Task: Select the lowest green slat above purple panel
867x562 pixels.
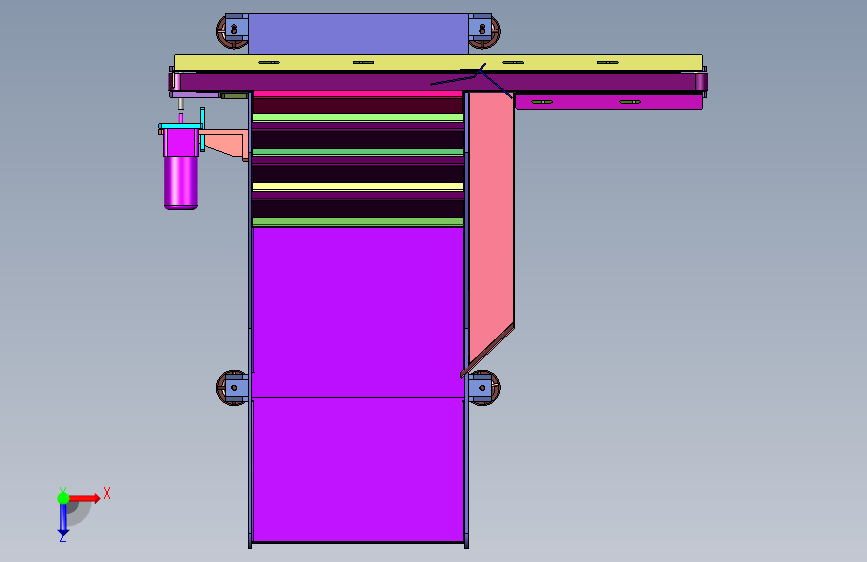Action: [x=358, y=222]
